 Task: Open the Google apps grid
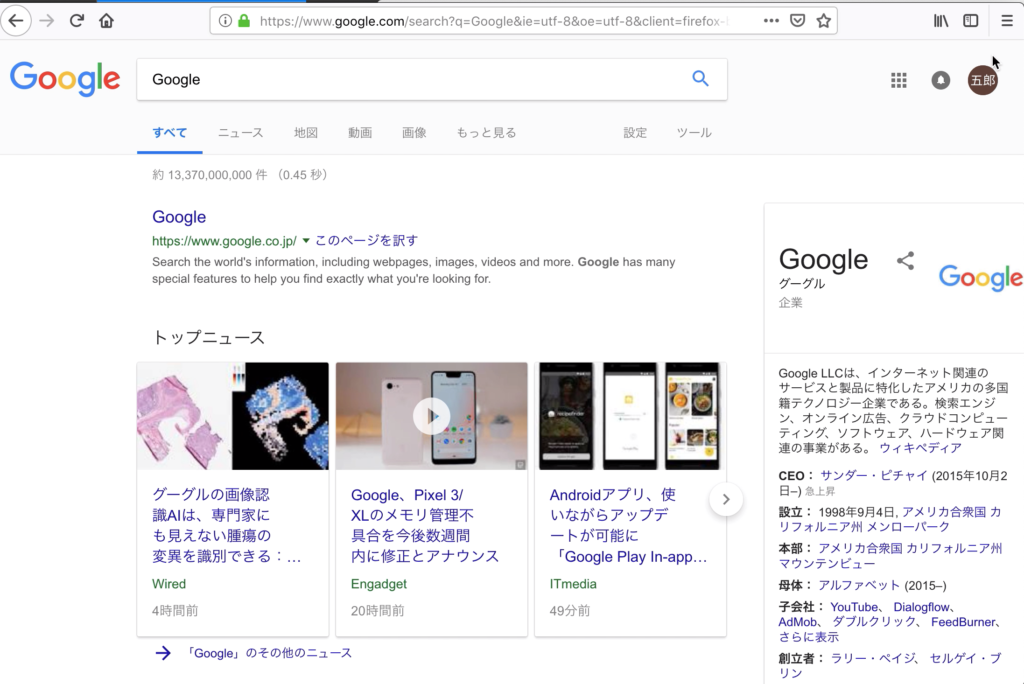click(898, 80)
